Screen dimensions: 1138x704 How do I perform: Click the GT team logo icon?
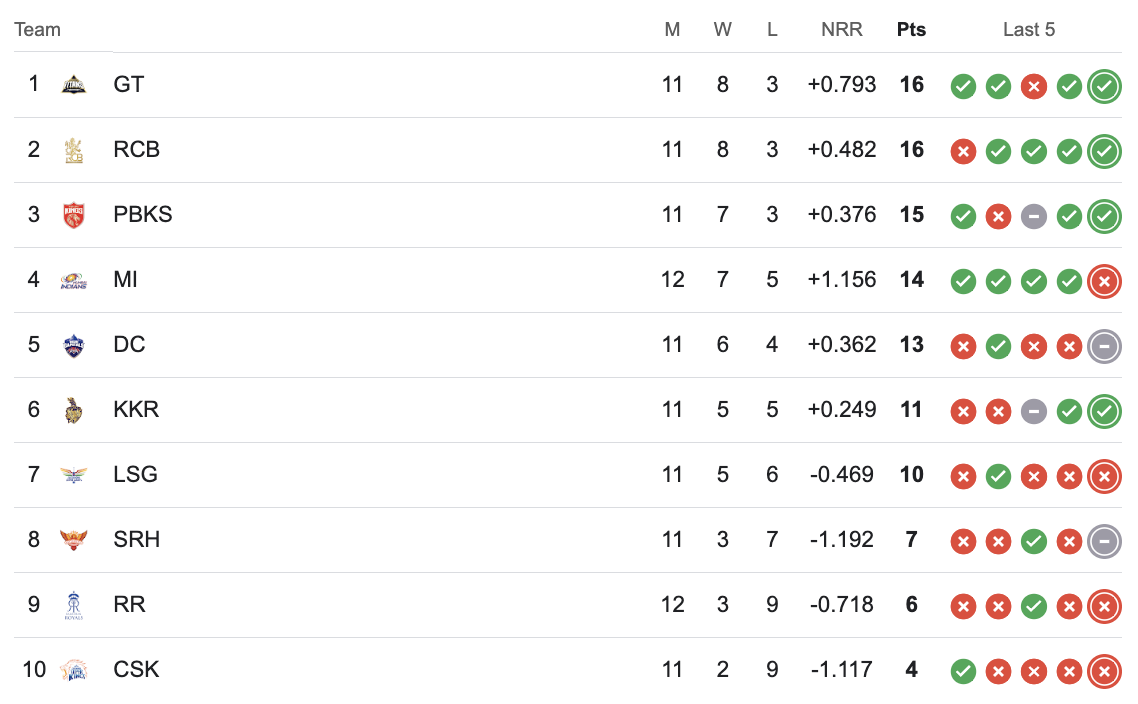tap(74, 85)
